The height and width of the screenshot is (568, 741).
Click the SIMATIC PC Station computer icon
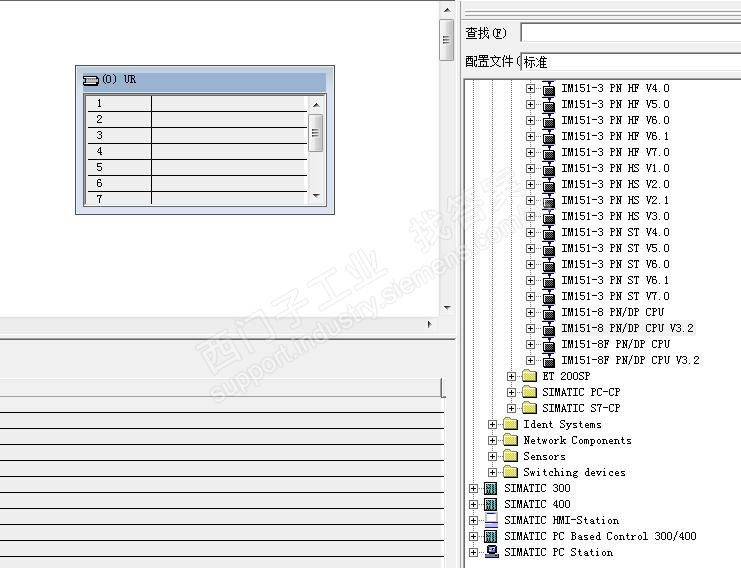[x=491, y=552]
